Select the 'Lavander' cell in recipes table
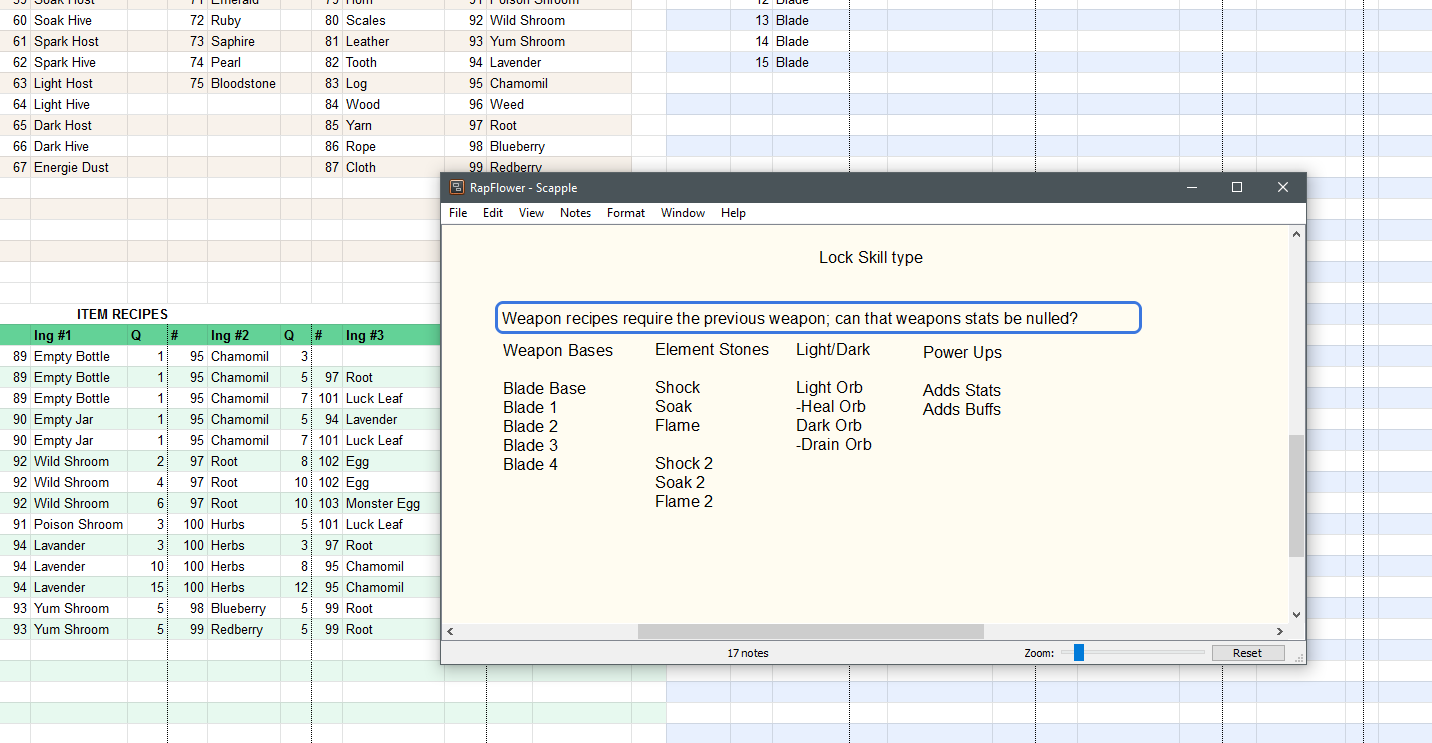Screen dimensions: 1432x743 tap(79, 545)
